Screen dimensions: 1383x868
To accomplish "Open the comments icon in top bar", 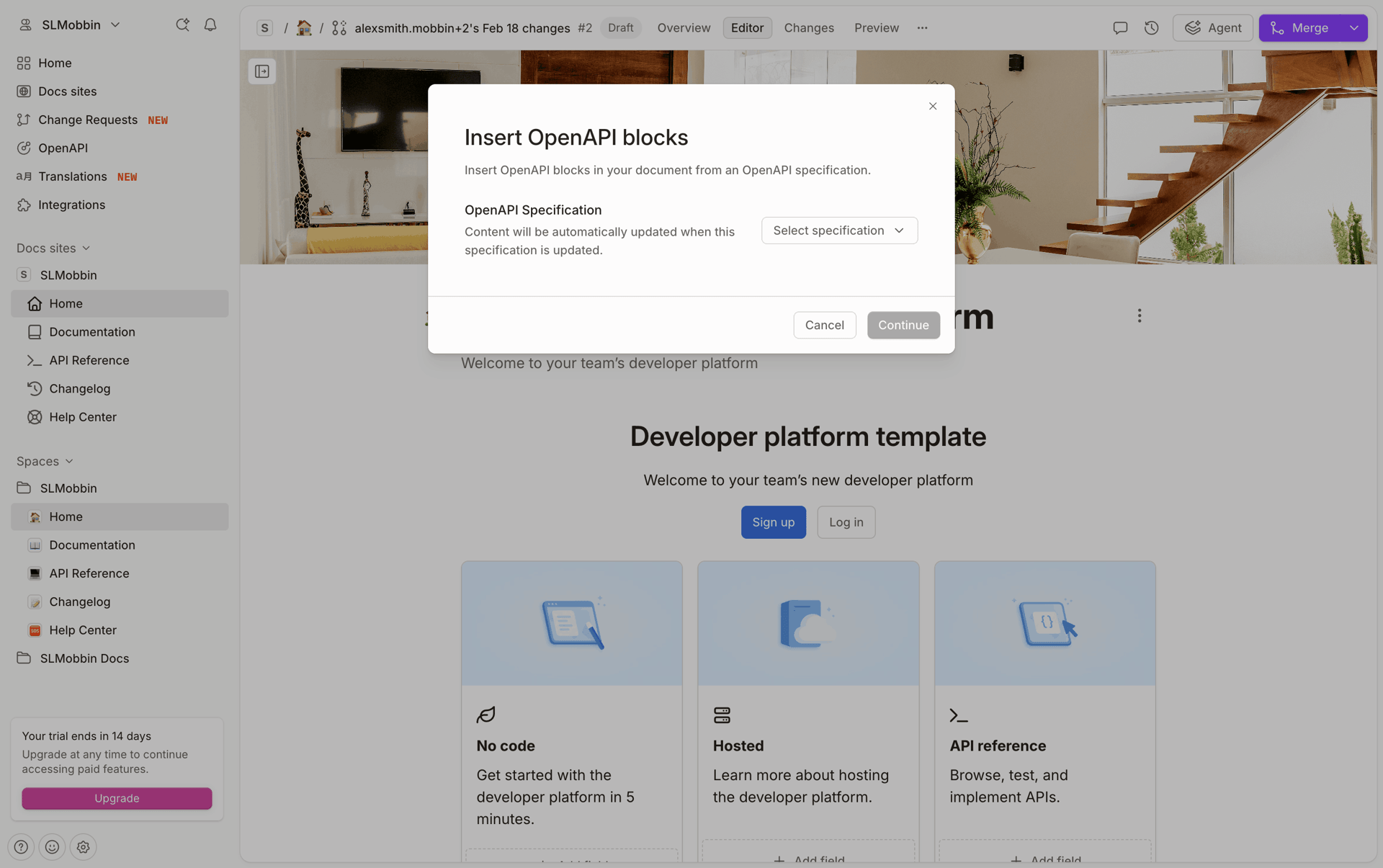I will (x=1120, y=28).
